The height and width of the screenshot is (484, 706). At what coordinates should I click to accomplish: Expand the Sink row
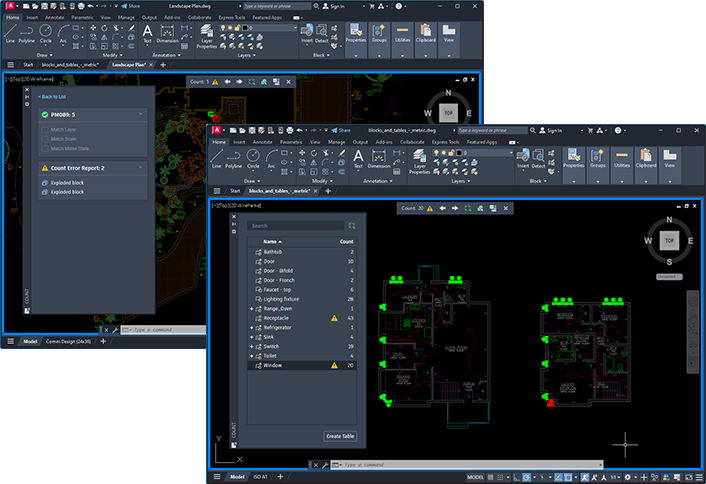[x=252, y=337]
